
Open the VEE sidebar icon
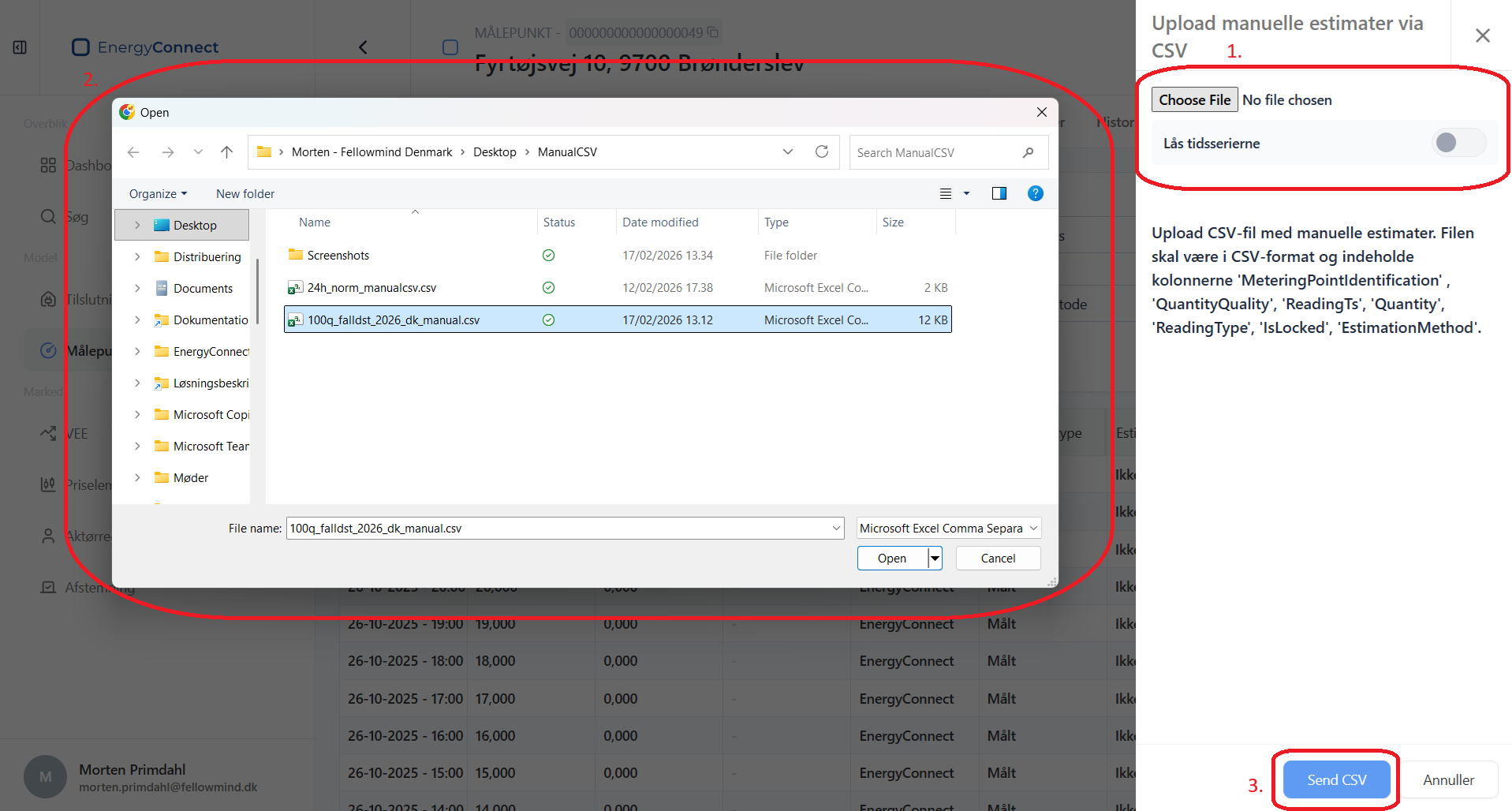coord(48,433)
